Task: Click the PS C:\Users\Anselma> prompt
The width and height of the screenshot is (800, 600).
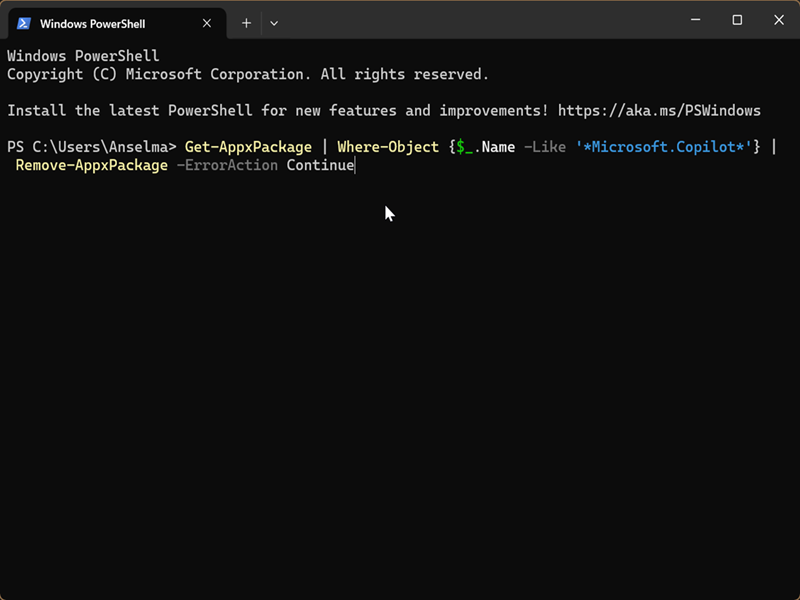Action: point(91,147)
